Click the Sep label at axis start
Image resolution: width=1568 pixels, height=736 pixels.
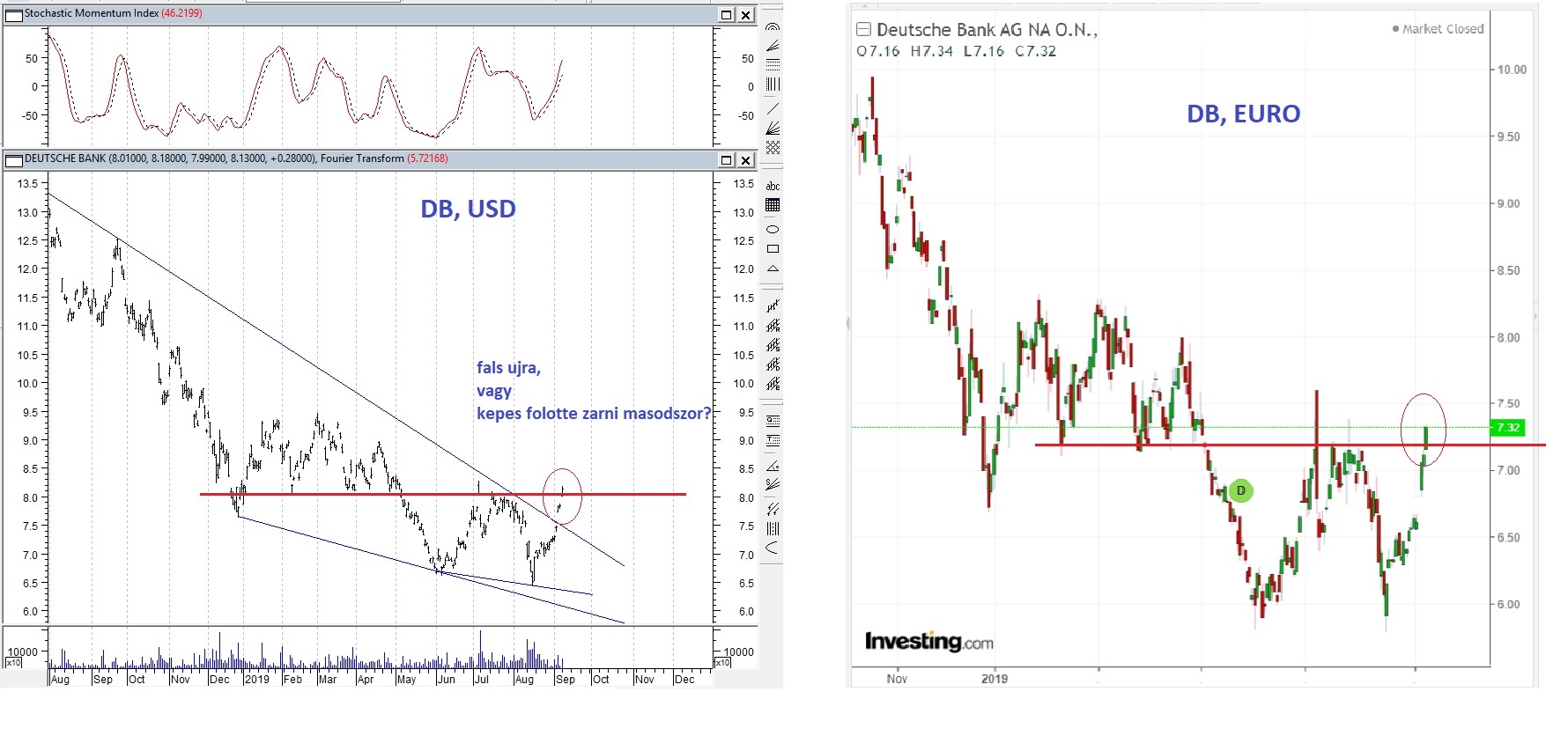(102, 679)
